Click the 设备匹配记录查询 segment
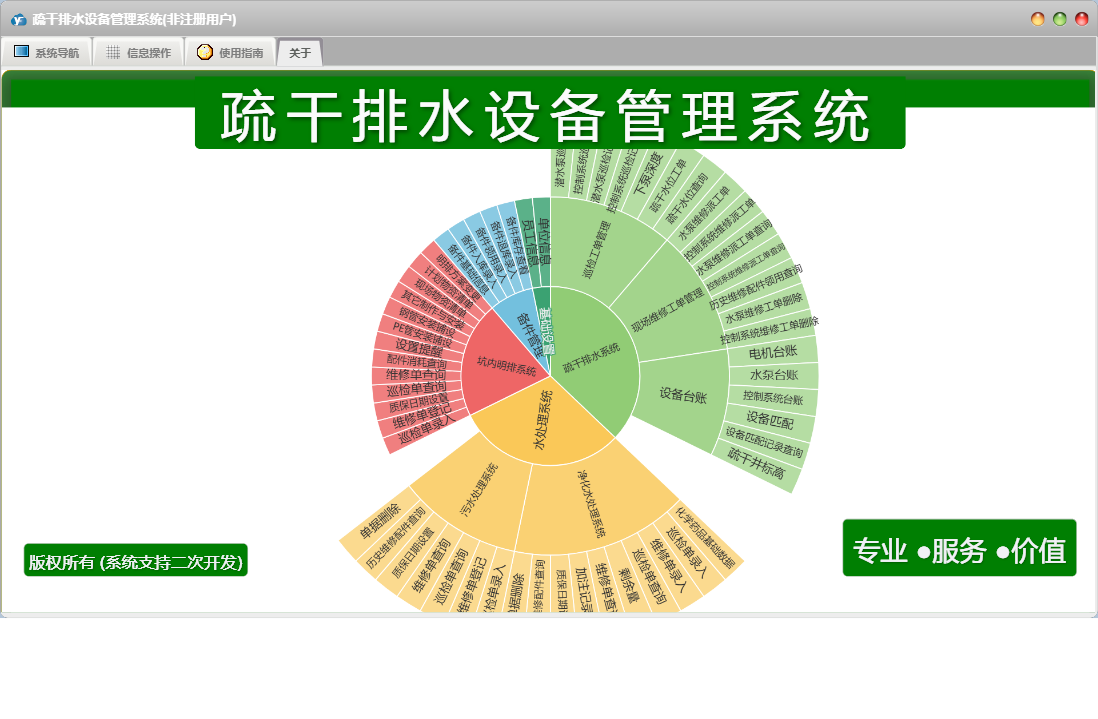Viewport: 1098px width, 719px height. (763, 442)
